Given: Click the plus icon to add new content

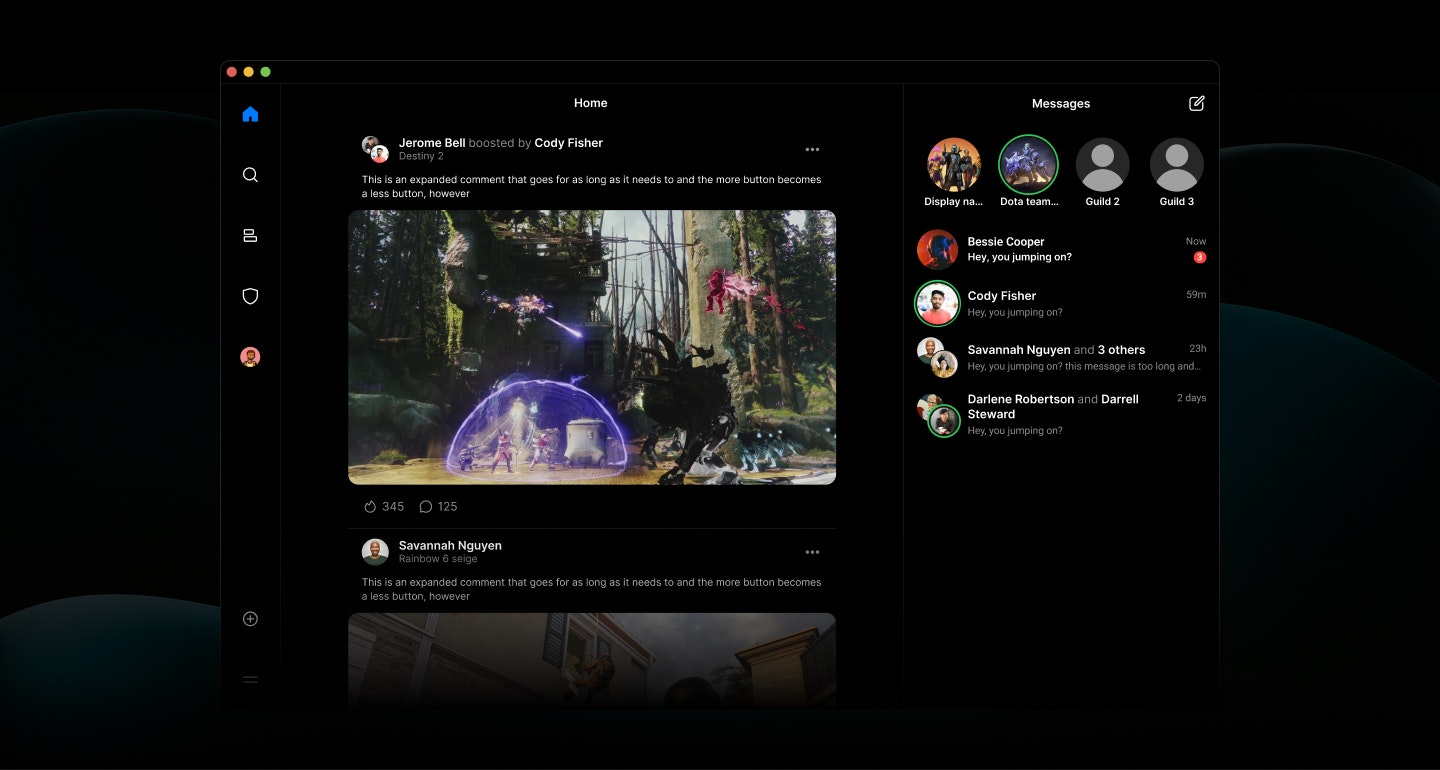Looking at the screenshot, I should 250,618.
